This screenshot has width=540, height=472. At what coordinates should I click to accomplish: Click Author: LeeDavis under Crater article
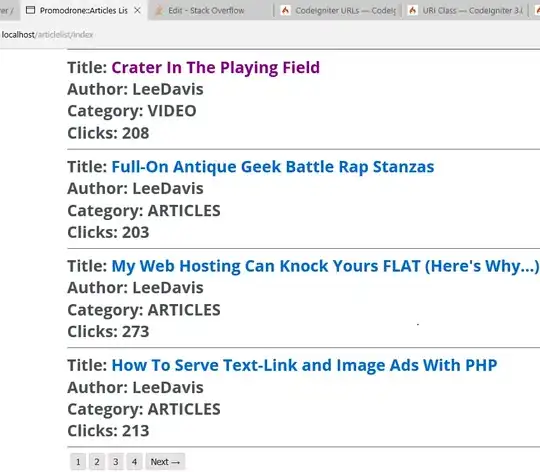click(x=135, y=90)
